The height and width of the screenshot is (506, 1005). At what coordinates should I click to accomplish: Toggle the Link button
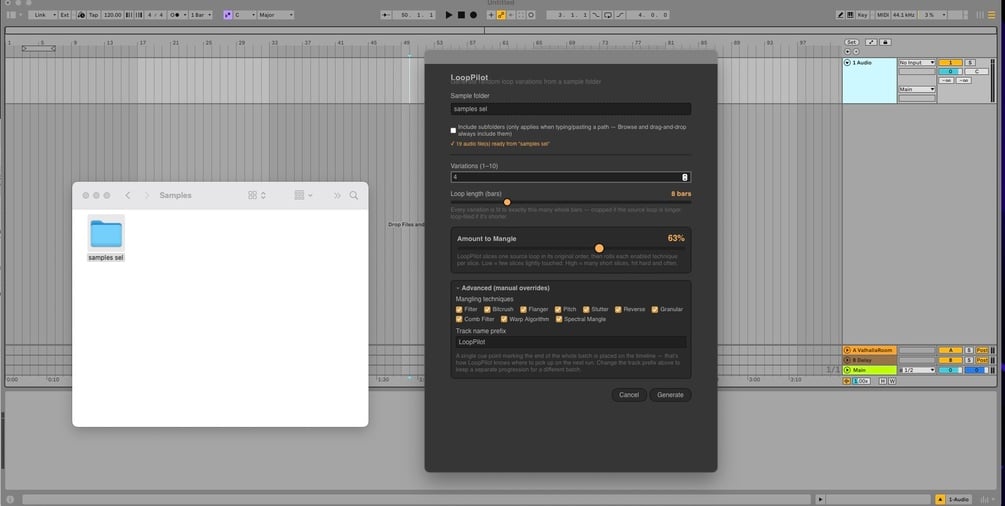(42, 15)
